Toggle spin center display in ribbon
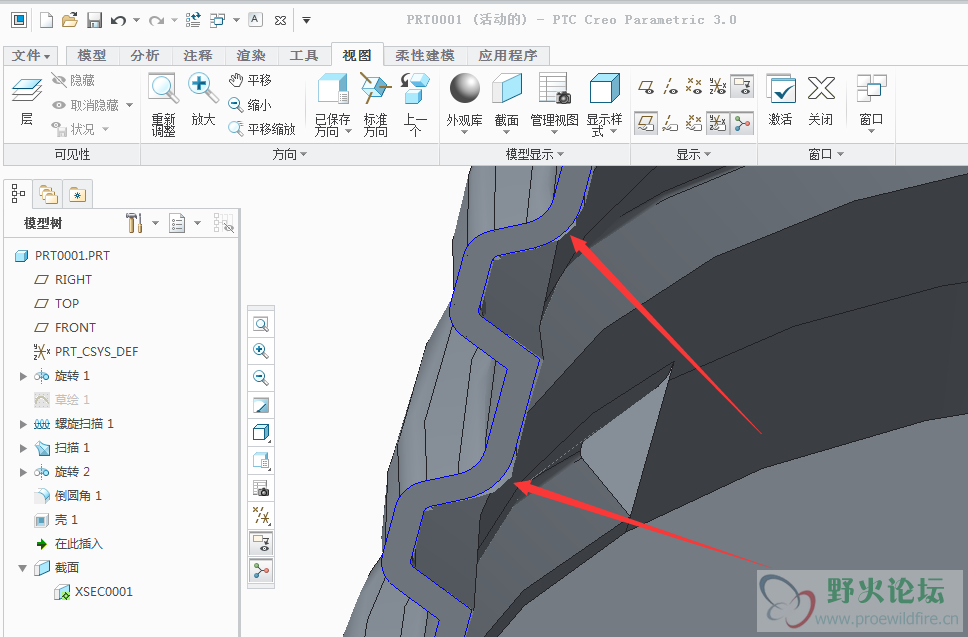968x637 pixels. (x=742, y=123)
